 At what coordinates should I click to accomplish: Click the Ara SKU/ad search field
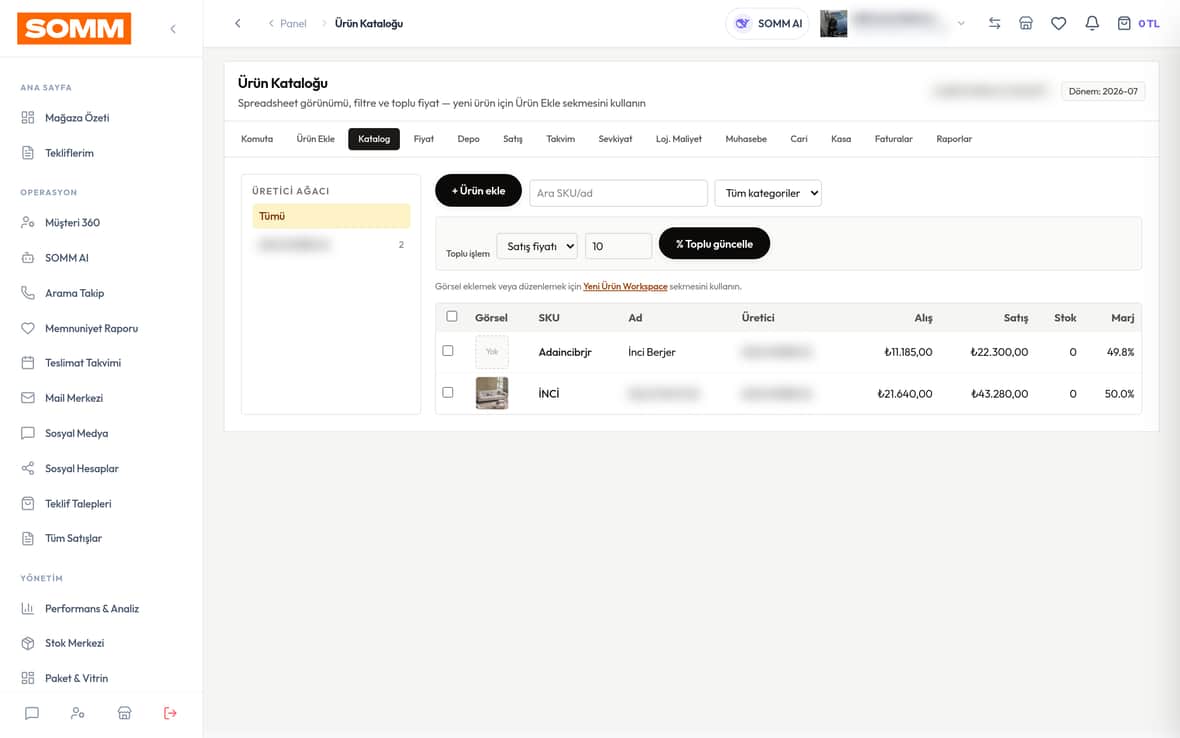[618, 193]
